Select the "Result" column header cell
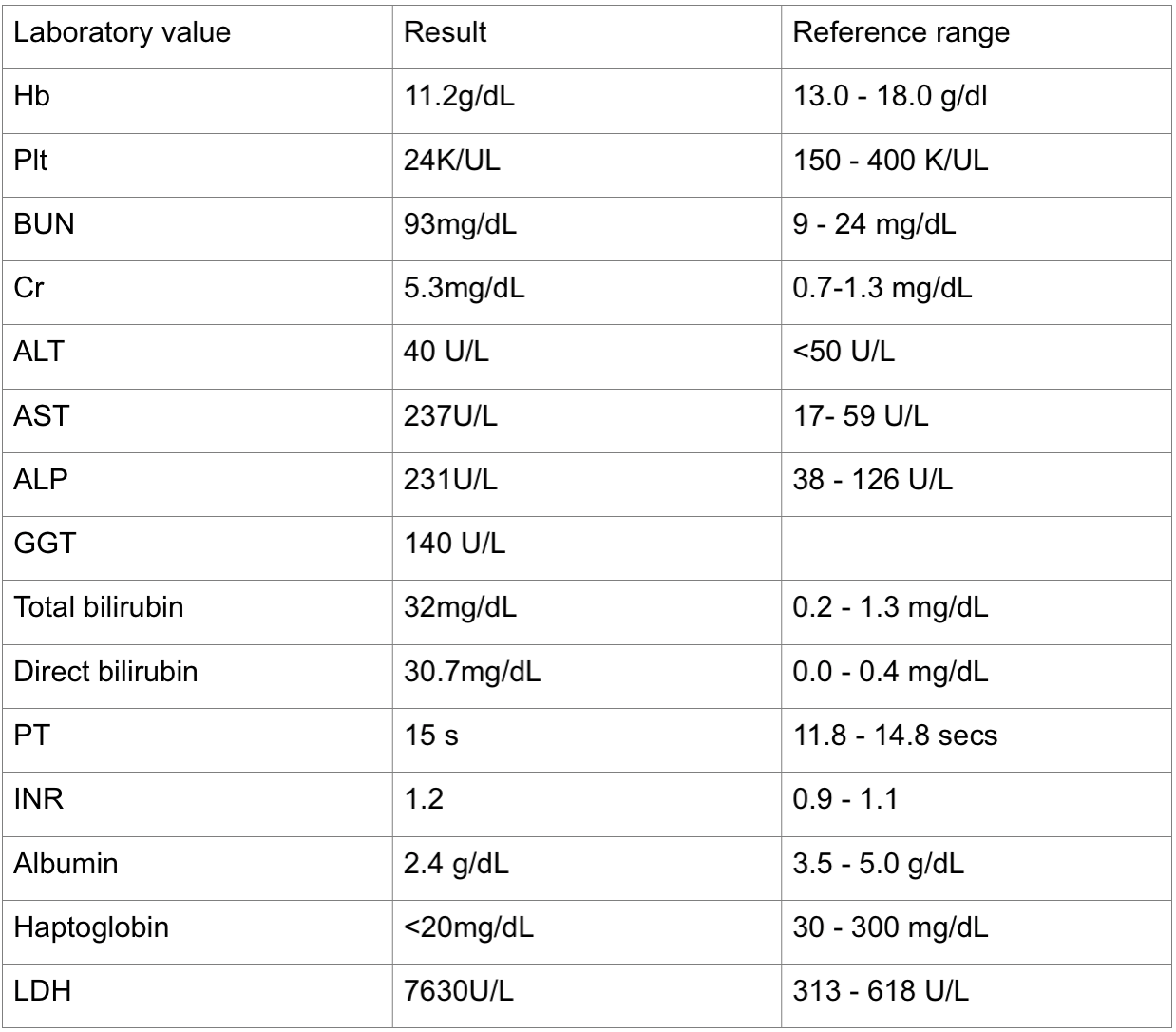The image size is (1176, 1032). tap(445, 33)
